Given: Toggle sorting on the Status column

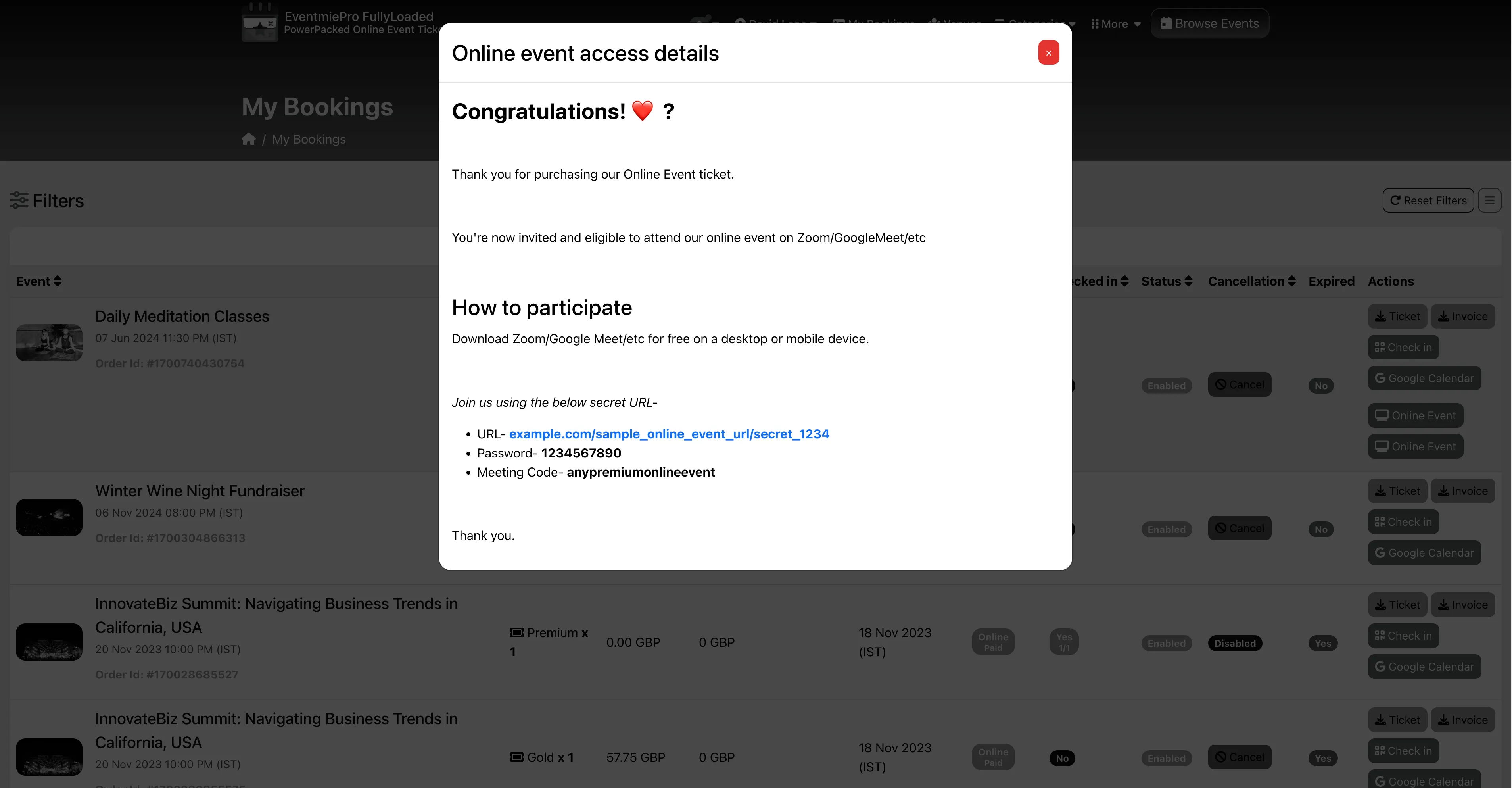Looking at the screenshot, I should pos(1166,281).
